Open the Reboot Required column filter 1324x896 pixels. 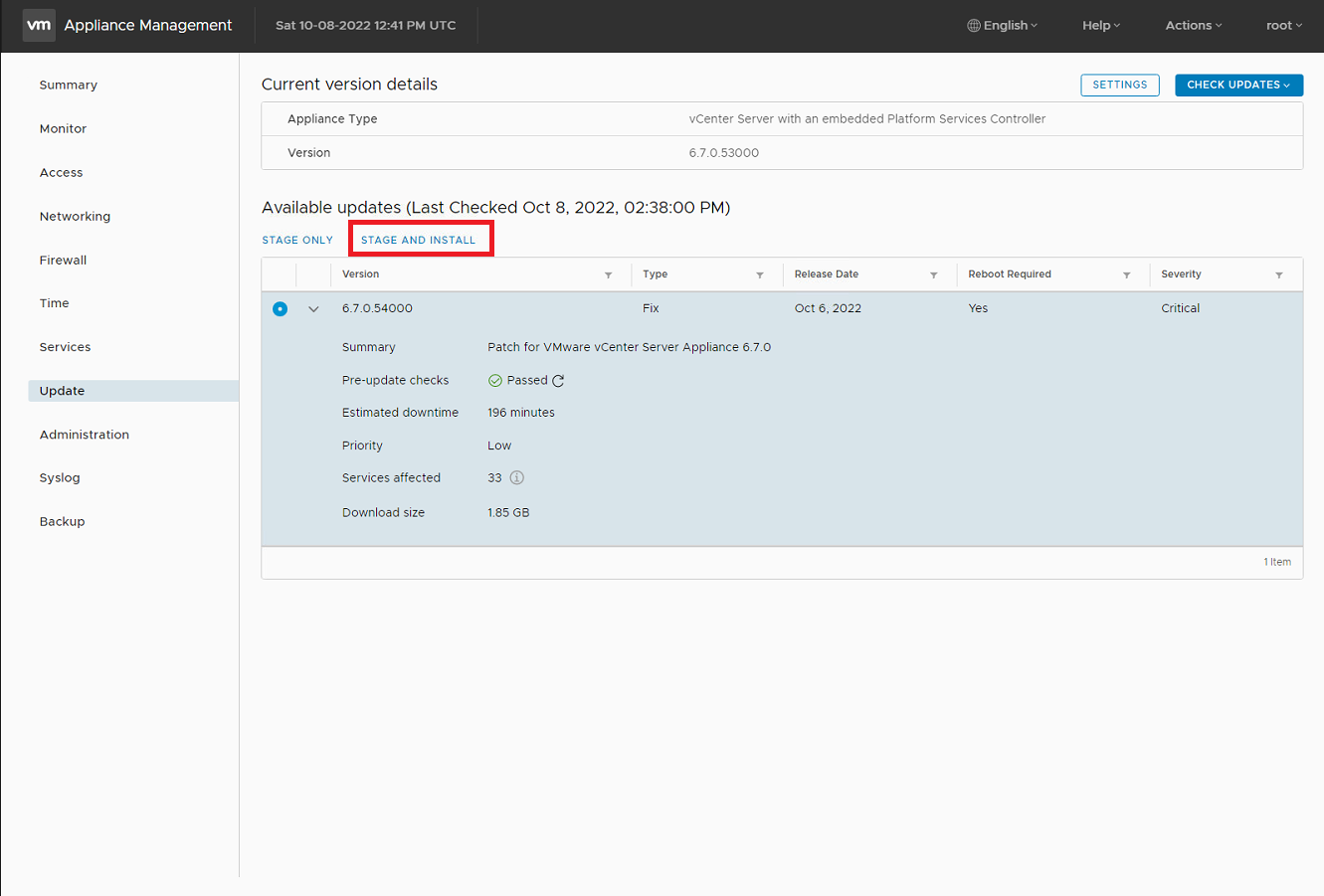pyautogui.click(x=1127, y=275)
